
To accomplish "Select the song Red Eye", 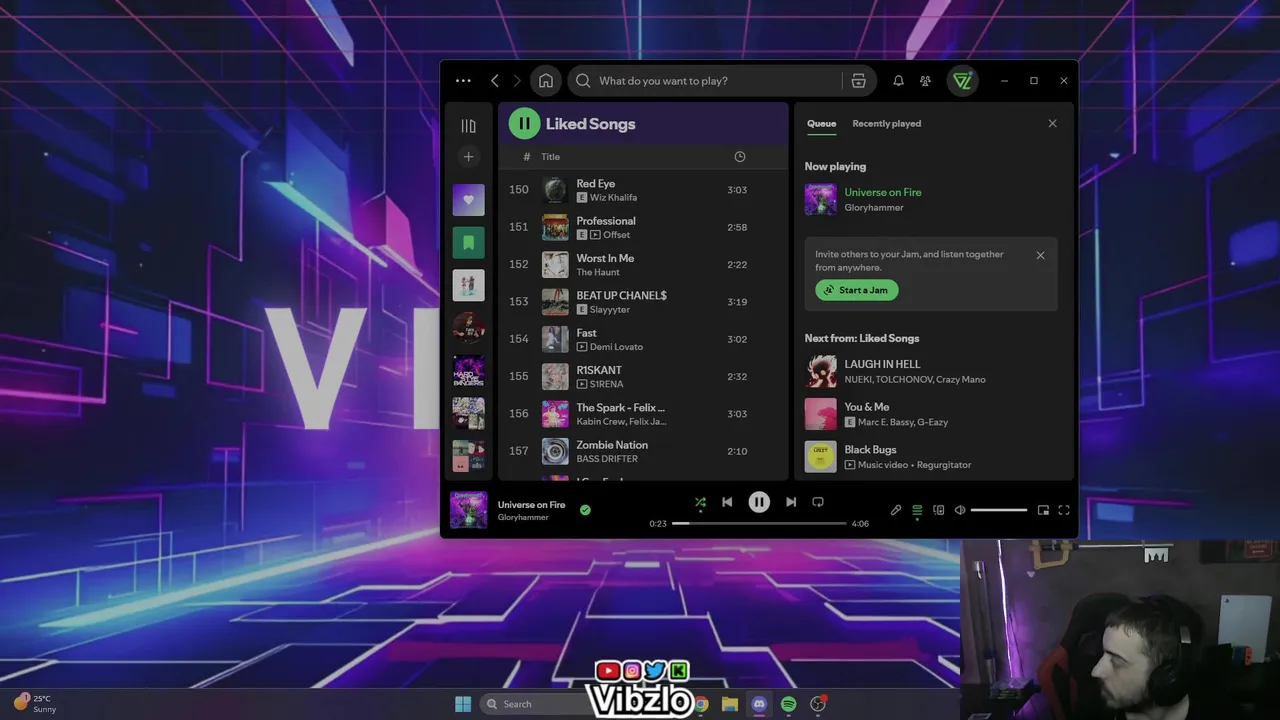I will pos(596,184).
